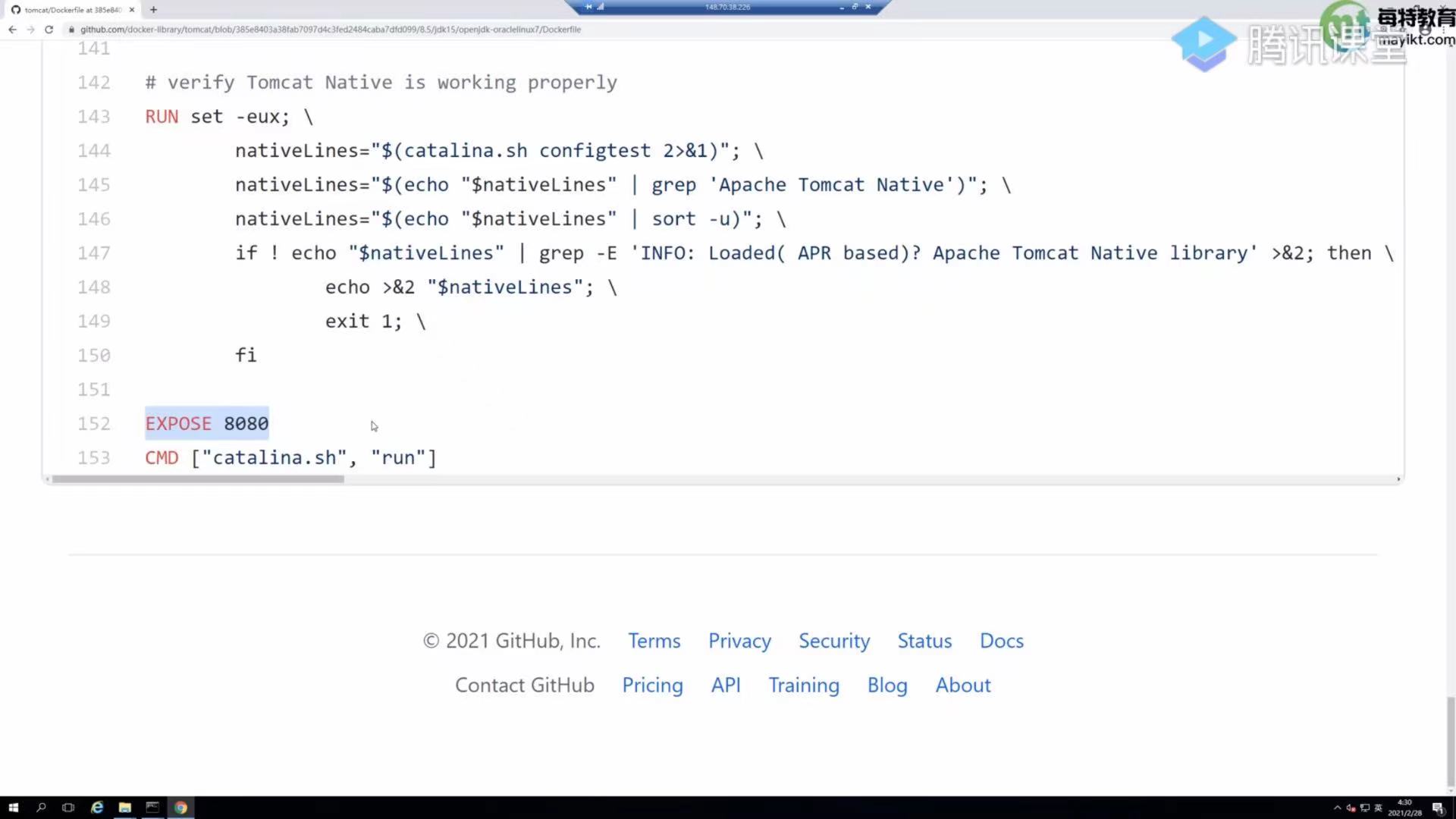The width and height of the screenshot is (1456, 819).
Task: Open the notification center icon
Action: (x=1437, y=808)
